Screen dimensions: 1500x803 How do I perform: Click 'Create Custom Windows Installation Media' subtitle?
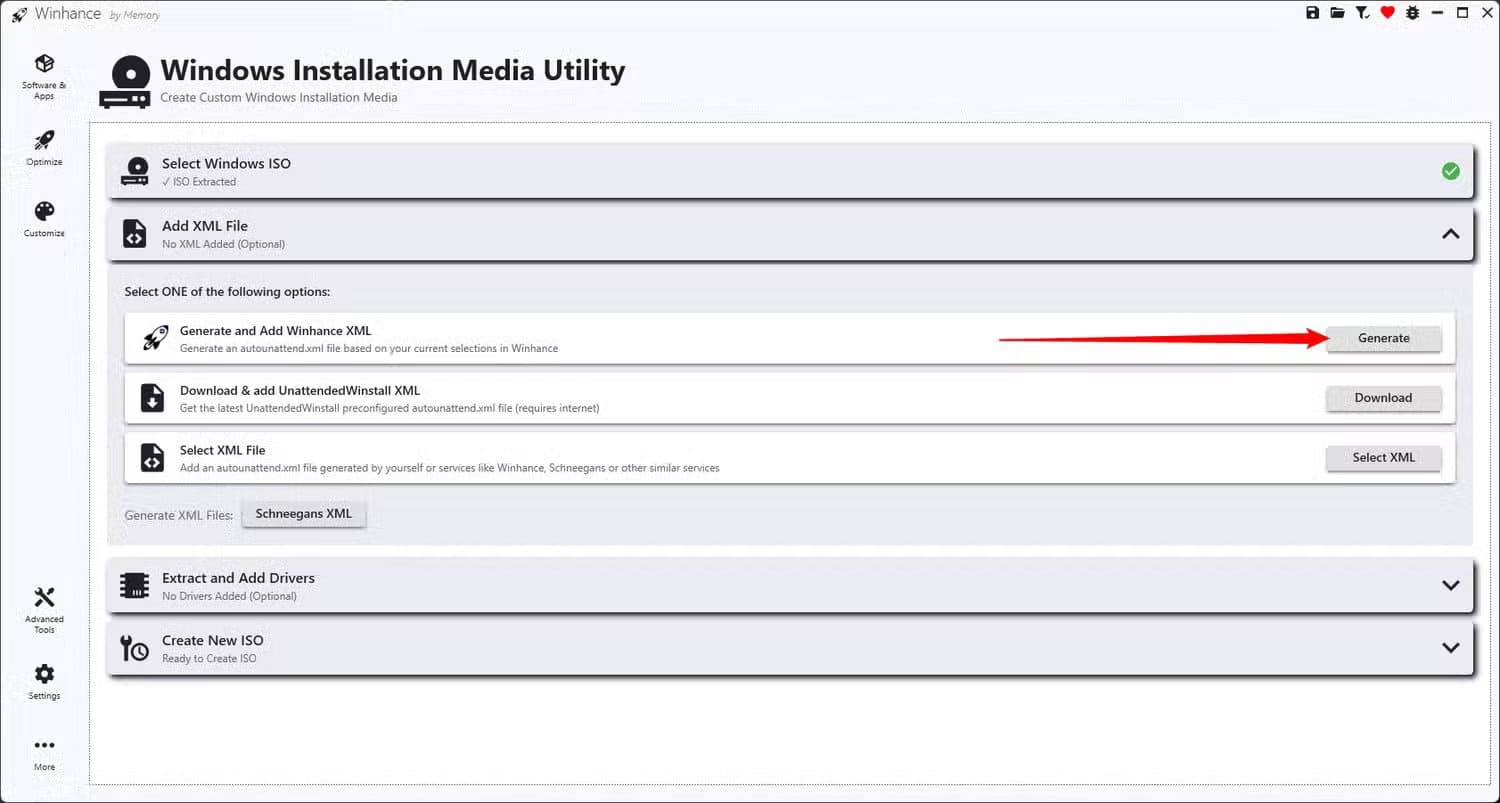coord(279,97)
